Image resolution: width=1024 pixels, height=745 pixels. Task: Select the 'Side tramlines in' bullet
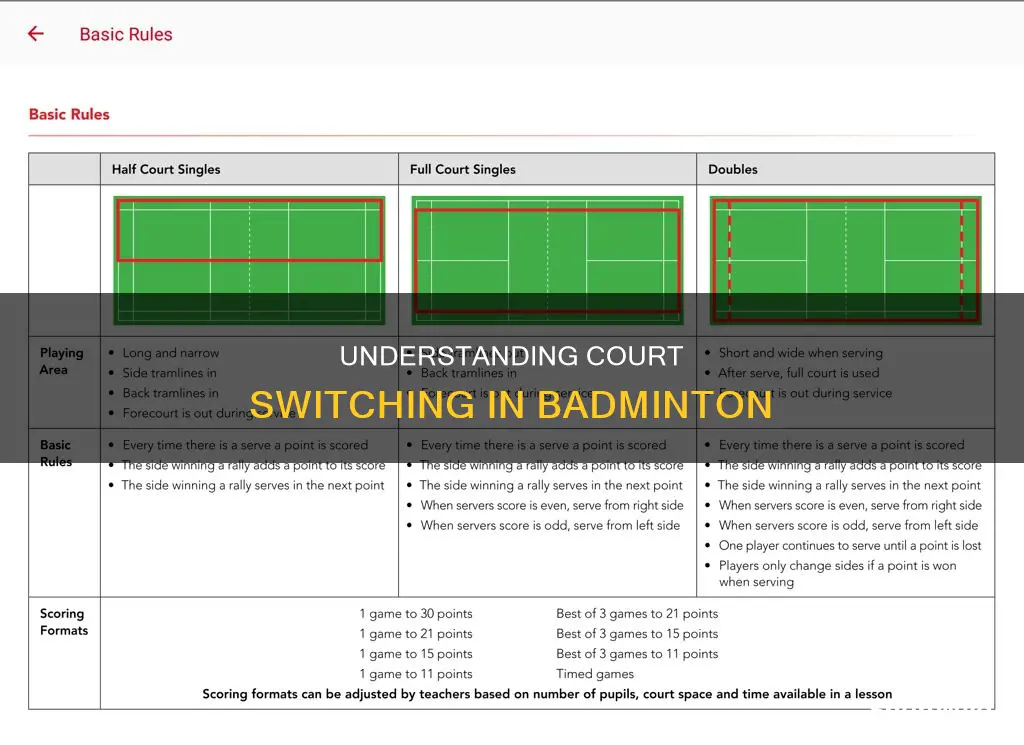169,373
